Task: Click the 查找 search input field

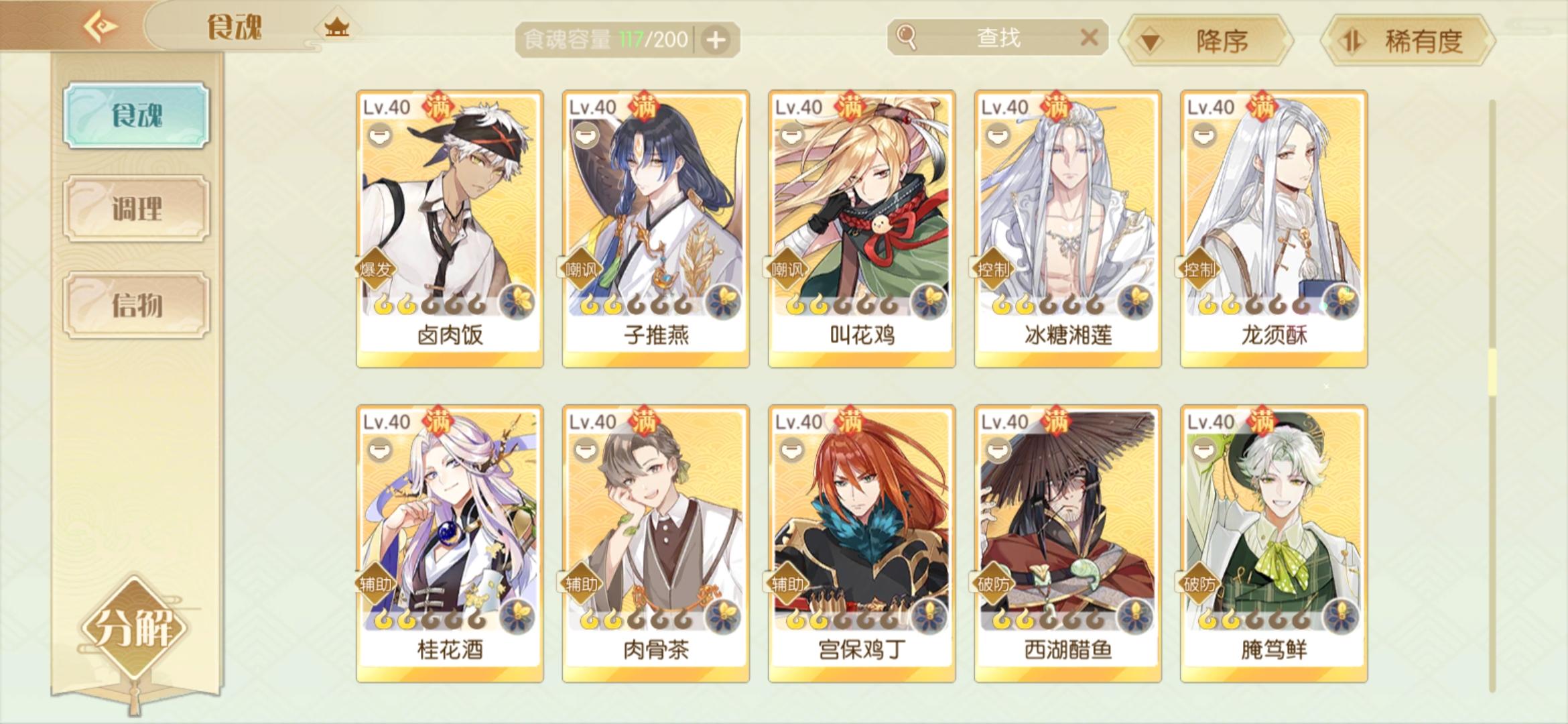Action: click(x=997, y=38)
